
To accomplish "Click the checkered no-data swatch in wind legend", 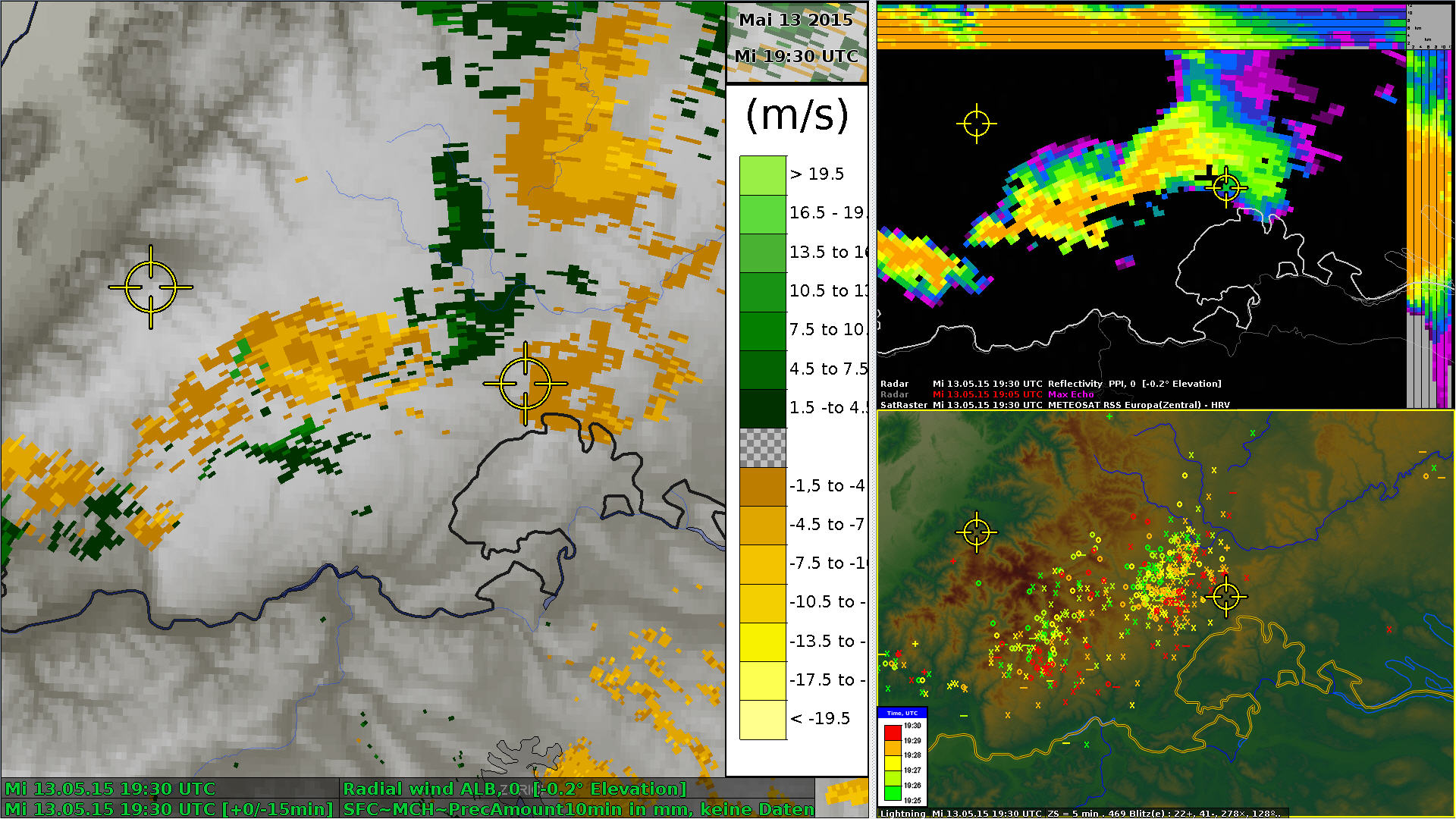I will click(763, 447).
